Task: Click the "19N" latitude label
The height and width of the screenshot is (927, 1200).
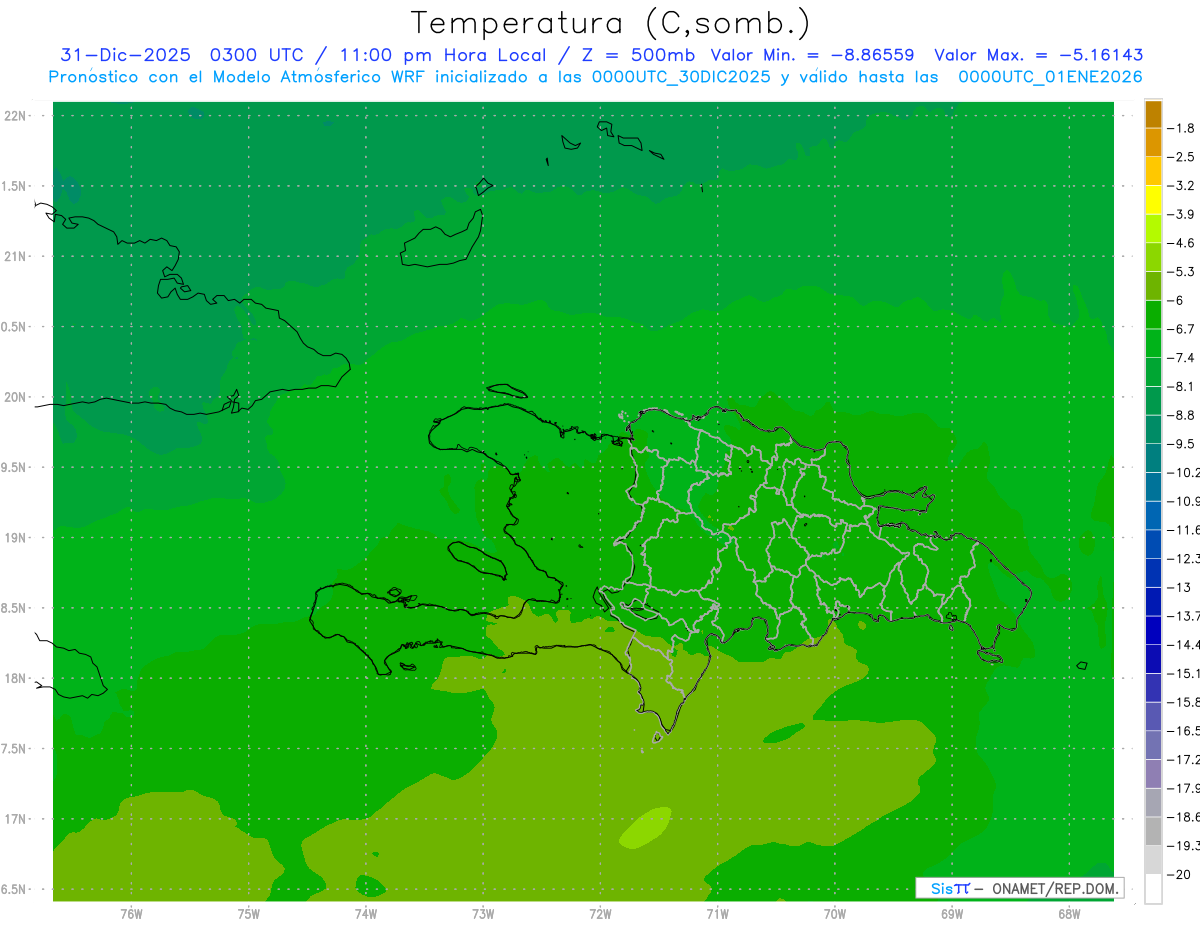Action: tap(17, 538)
